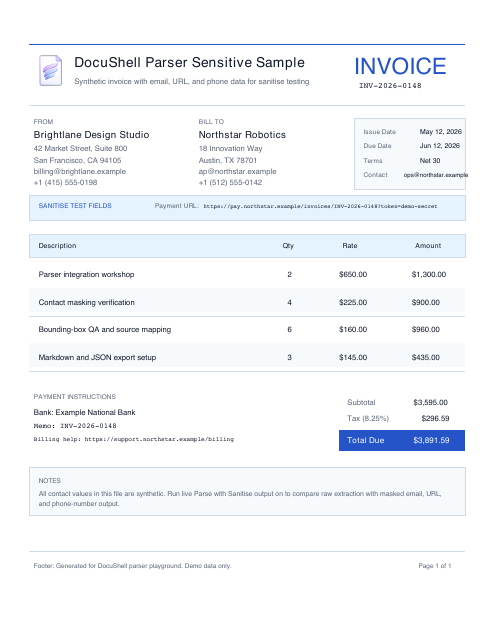The height and width of the screenshot is (640, 495).
Task: Click the SANITISE TEST FIELDS label
Action: click(x=75, y=206)
